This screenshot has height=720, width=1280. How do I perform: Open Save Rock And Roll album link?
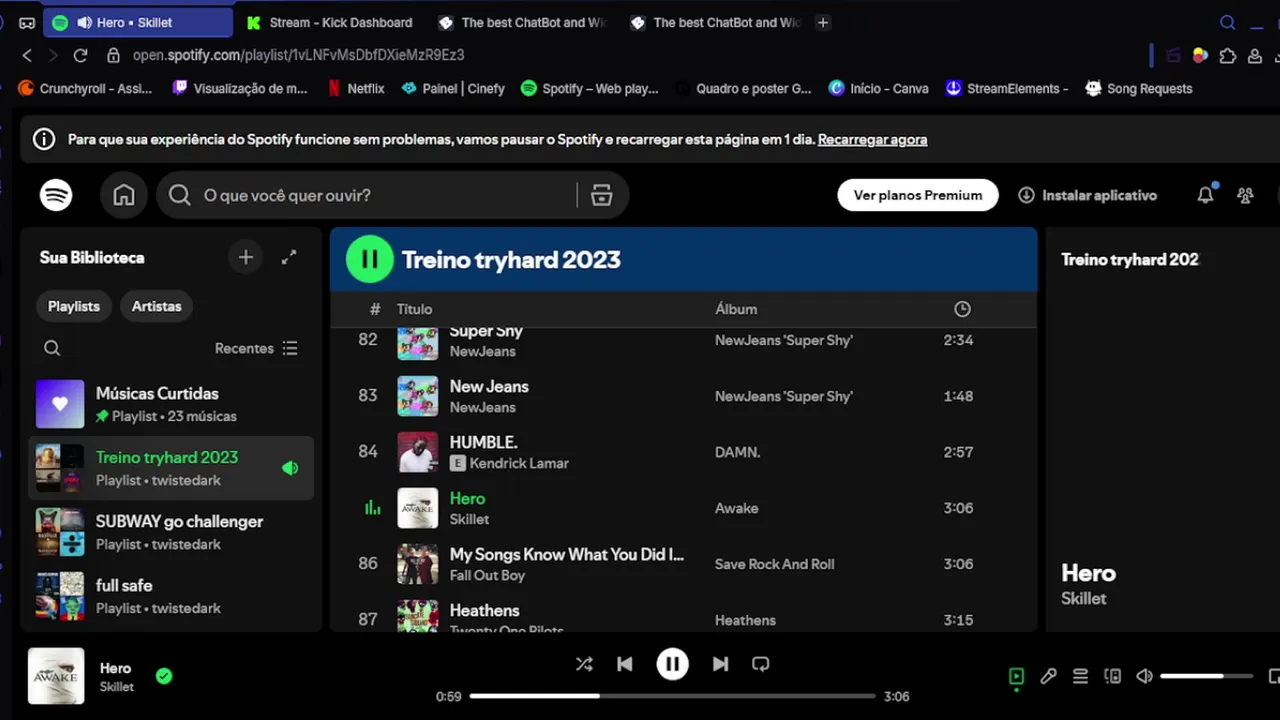[774, 564]
